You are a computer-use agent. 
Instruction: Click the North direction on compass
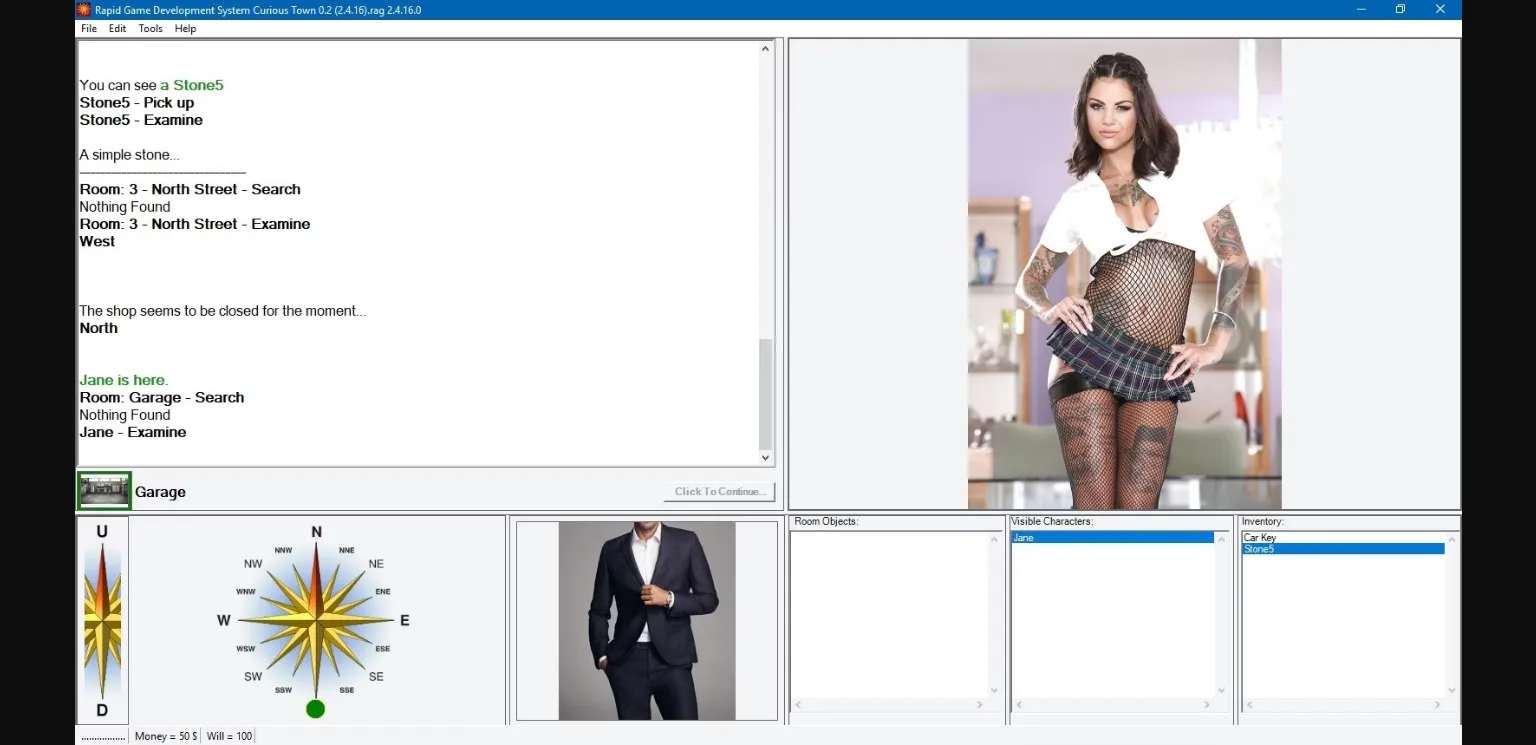point(316,533)
